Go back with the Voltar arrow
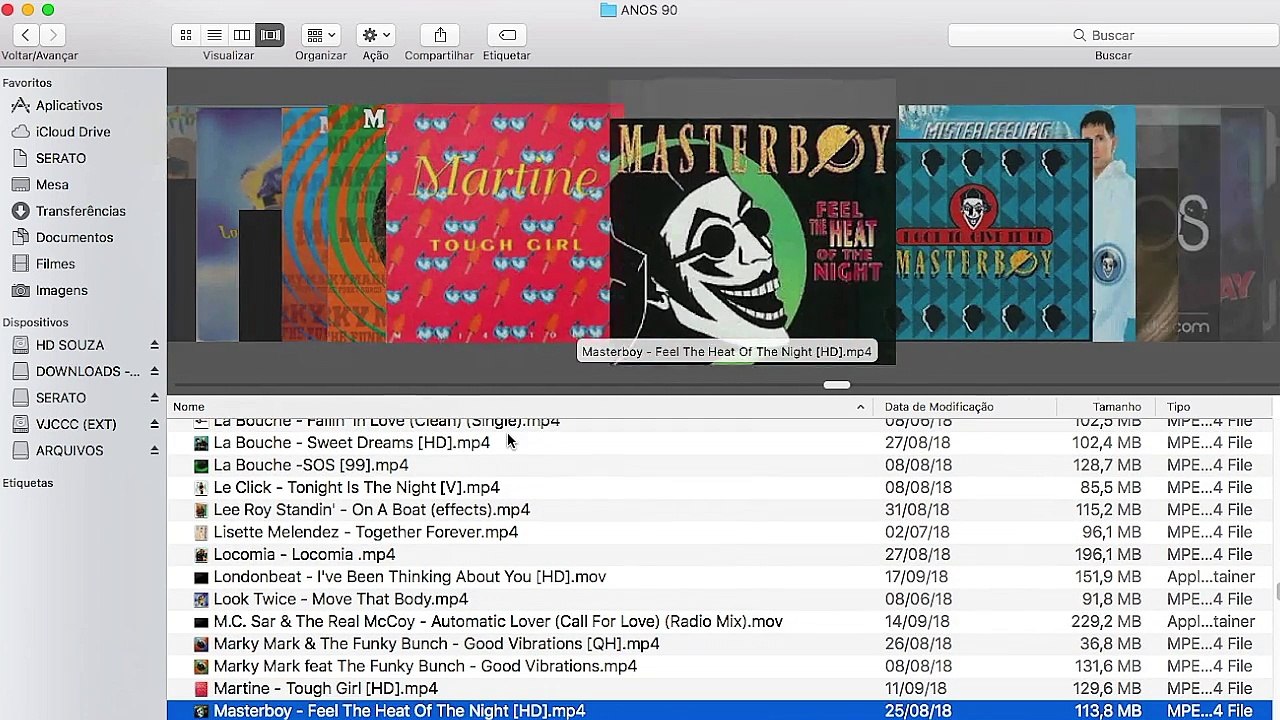The image size is (1280, 720). pyautogui.click(x=26, y=35)
